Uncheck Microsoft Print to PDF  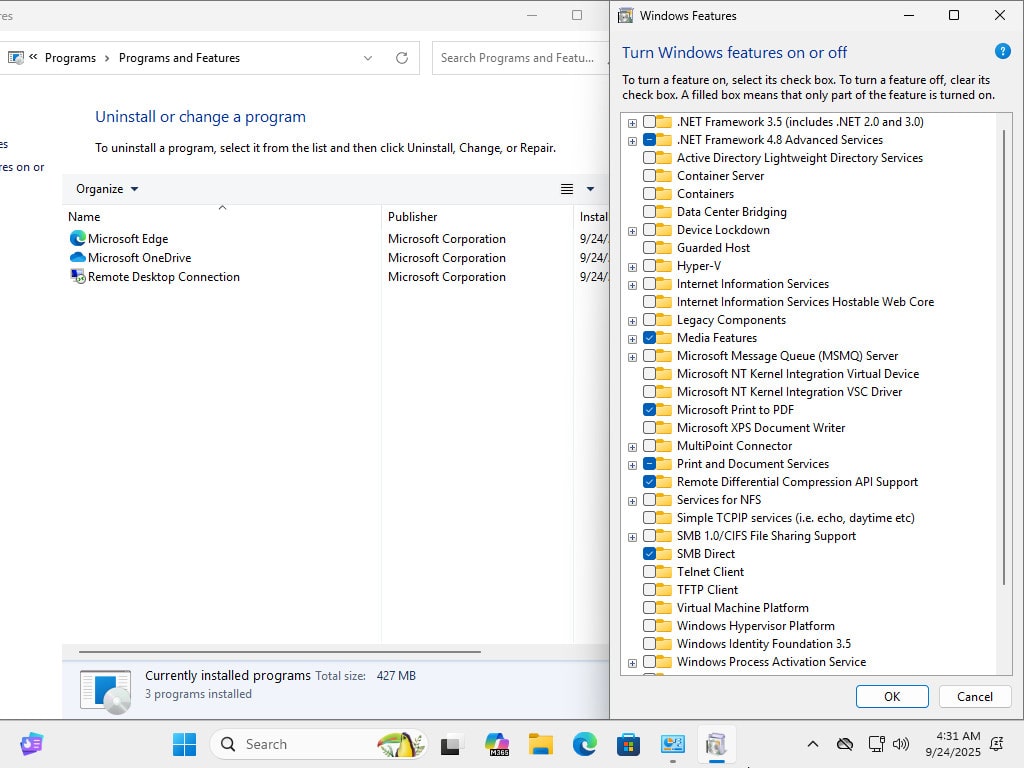(x=650, y=410)
